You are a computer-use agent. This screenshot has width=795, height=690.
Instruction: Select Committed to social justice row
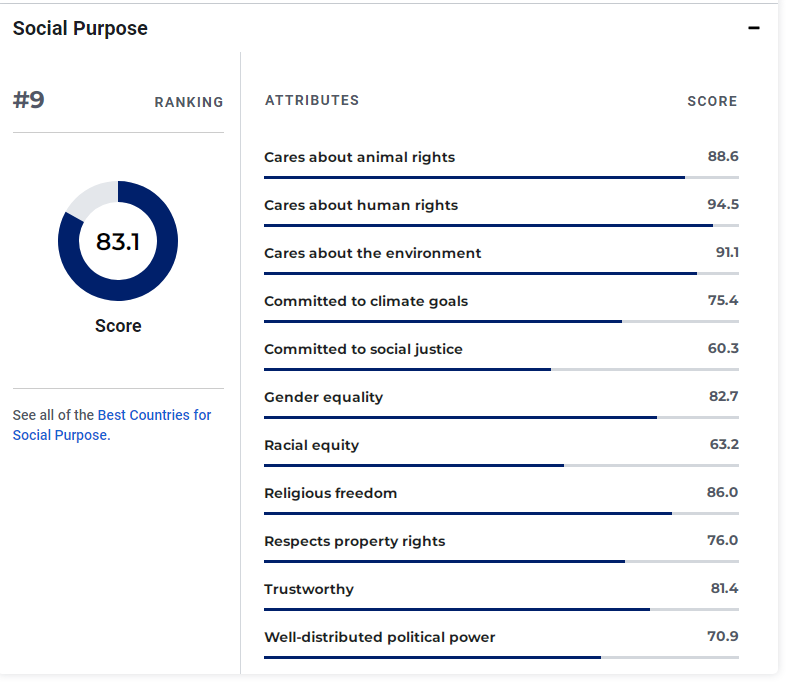click(363, 349)
